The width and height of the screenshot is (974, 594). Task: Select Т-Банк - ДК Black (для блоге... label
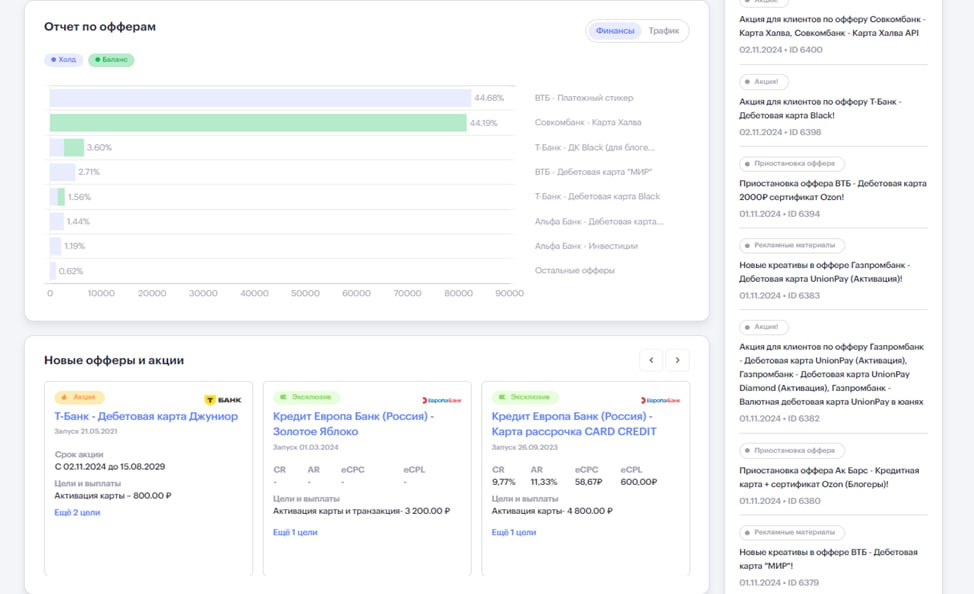point(594,147)
